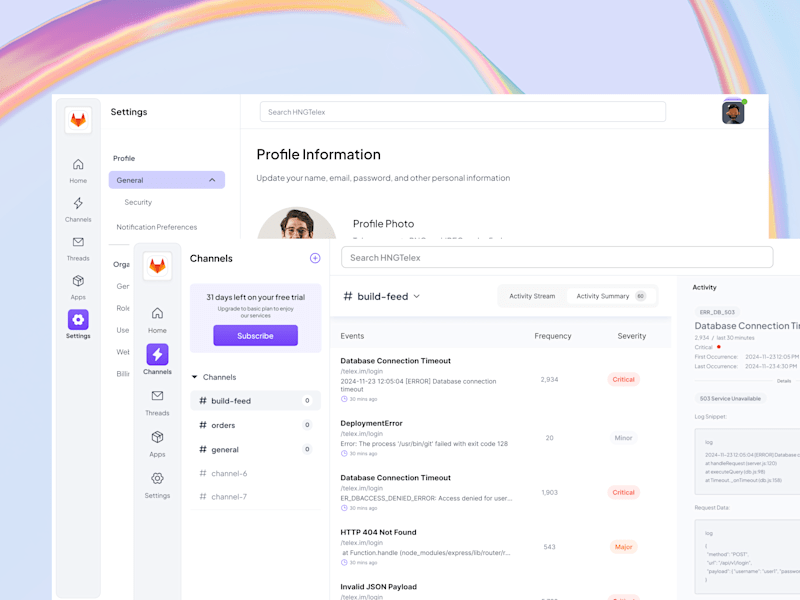Select the Profile section label
The height and width of the screenshot is (600, 800).
pos(124,158)
